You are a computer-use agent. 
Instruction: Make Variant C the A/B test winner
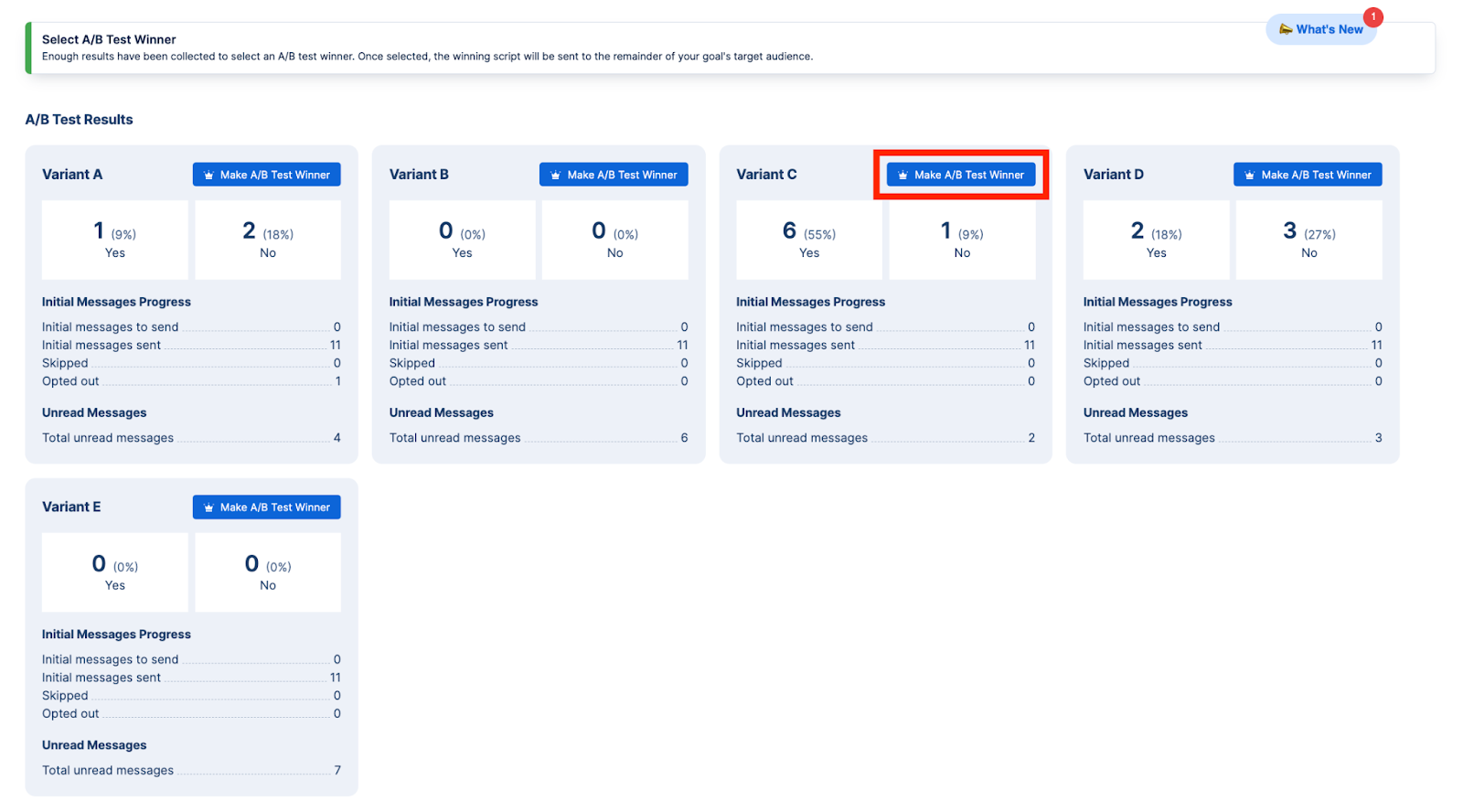[x=961, y=175]
